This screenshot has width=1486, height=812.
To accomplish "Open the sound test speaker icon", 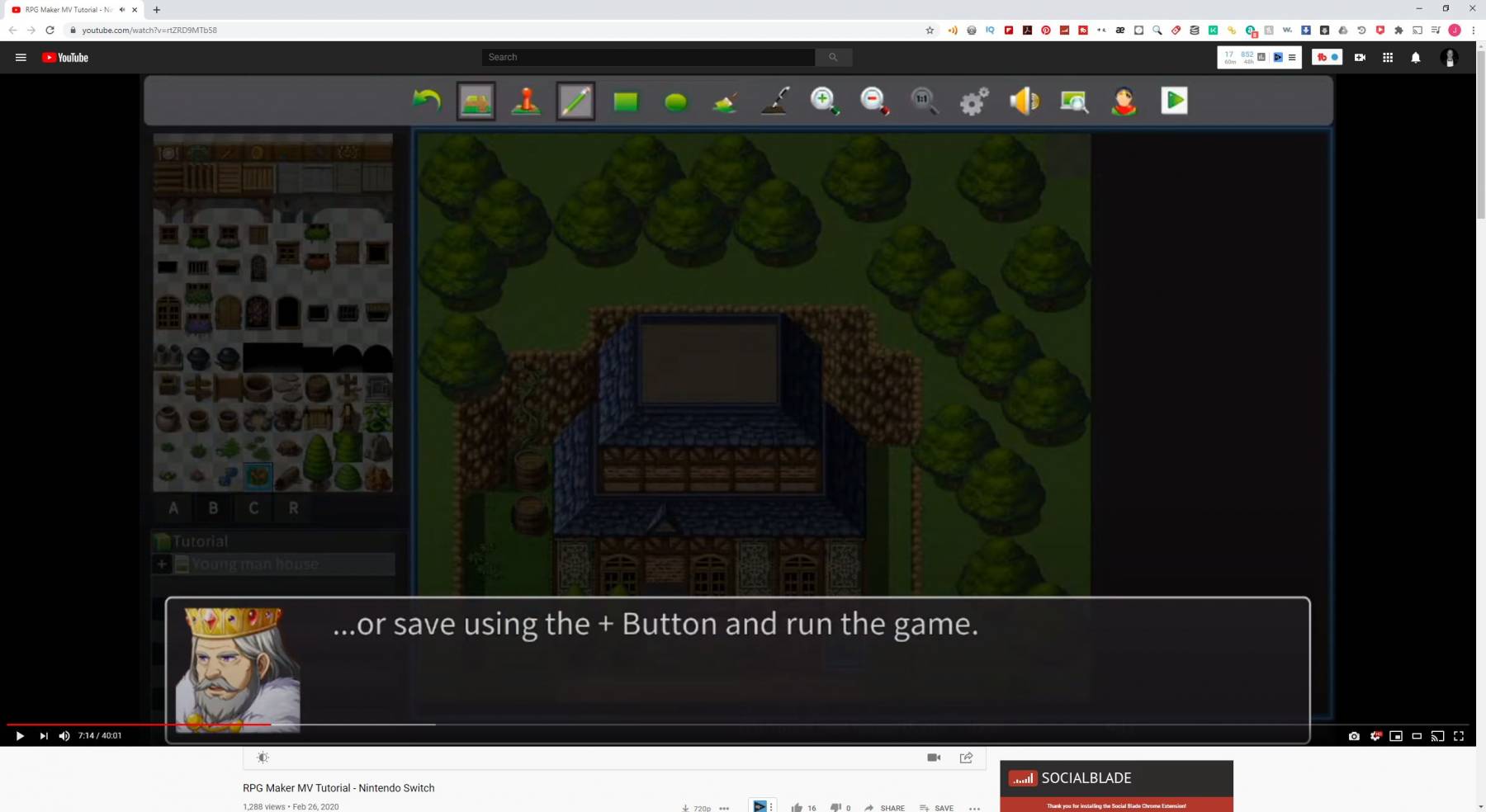I will coord(1025,101).
